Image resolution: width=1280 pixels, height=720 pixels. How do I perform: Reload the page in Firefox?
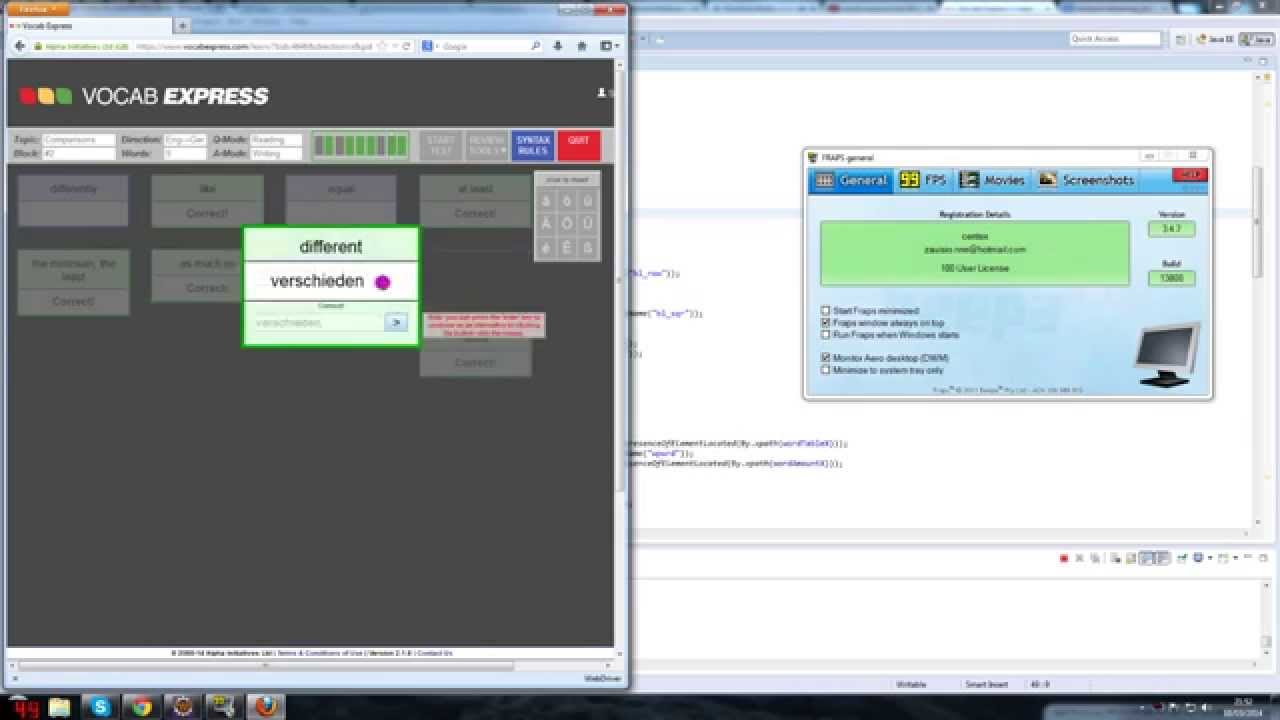[x=407, y=46]
